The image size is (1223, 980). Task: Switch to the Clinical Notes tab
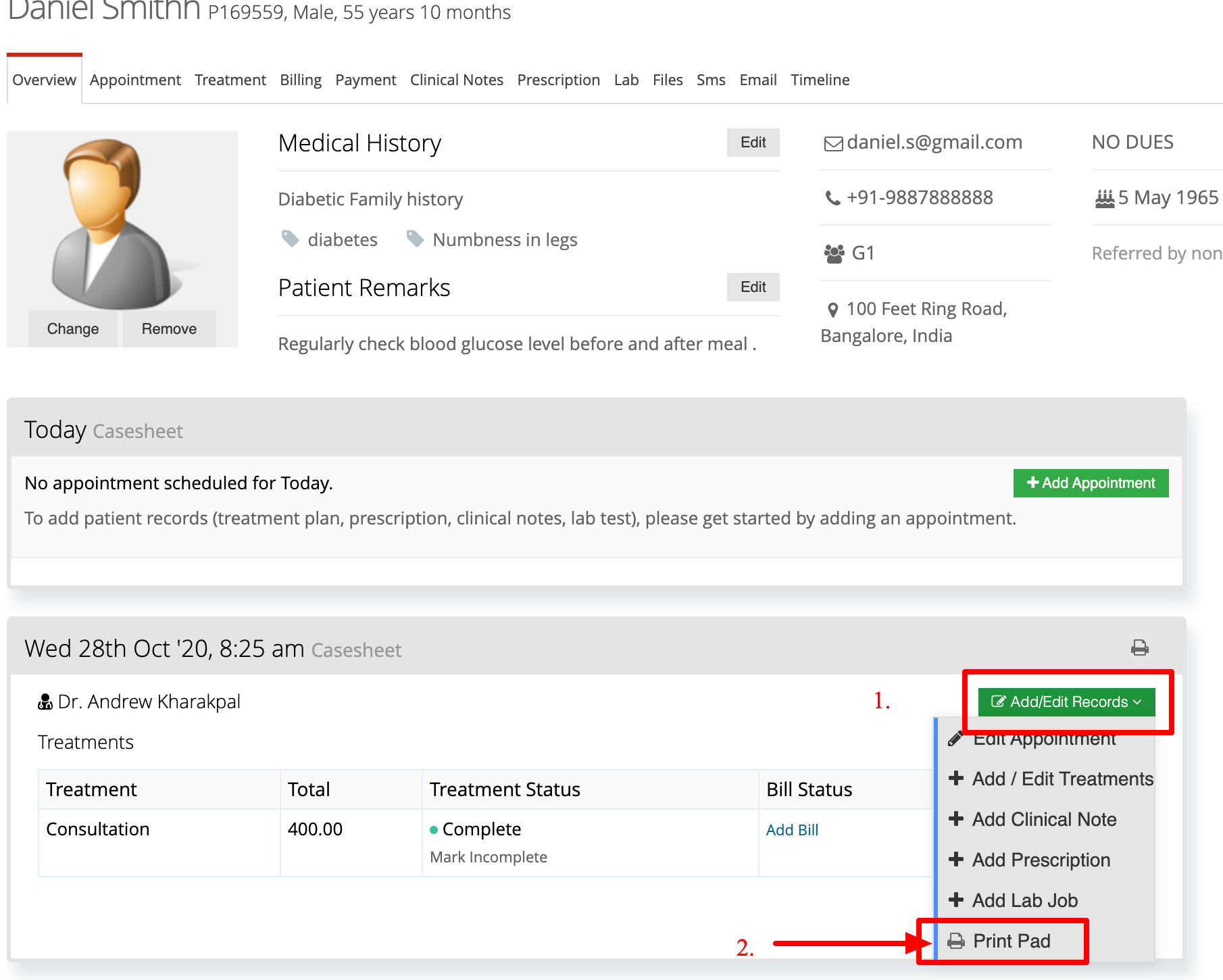click(x=457, y=80)
